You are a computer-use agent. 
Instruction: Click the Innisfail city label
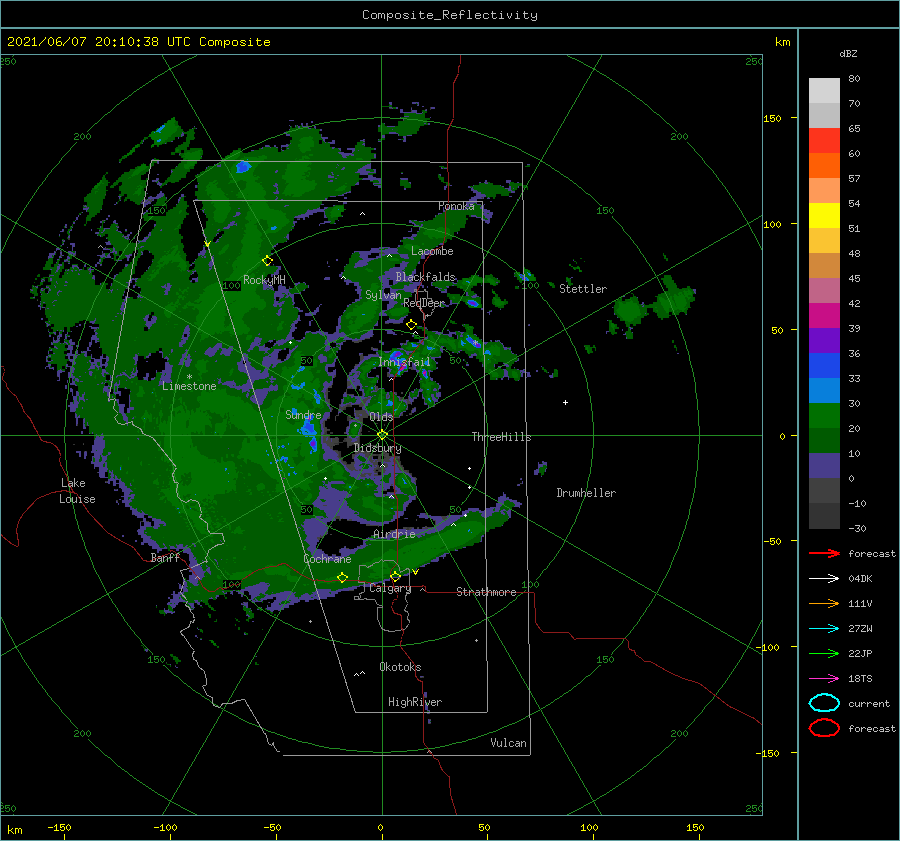pos(404,362)
